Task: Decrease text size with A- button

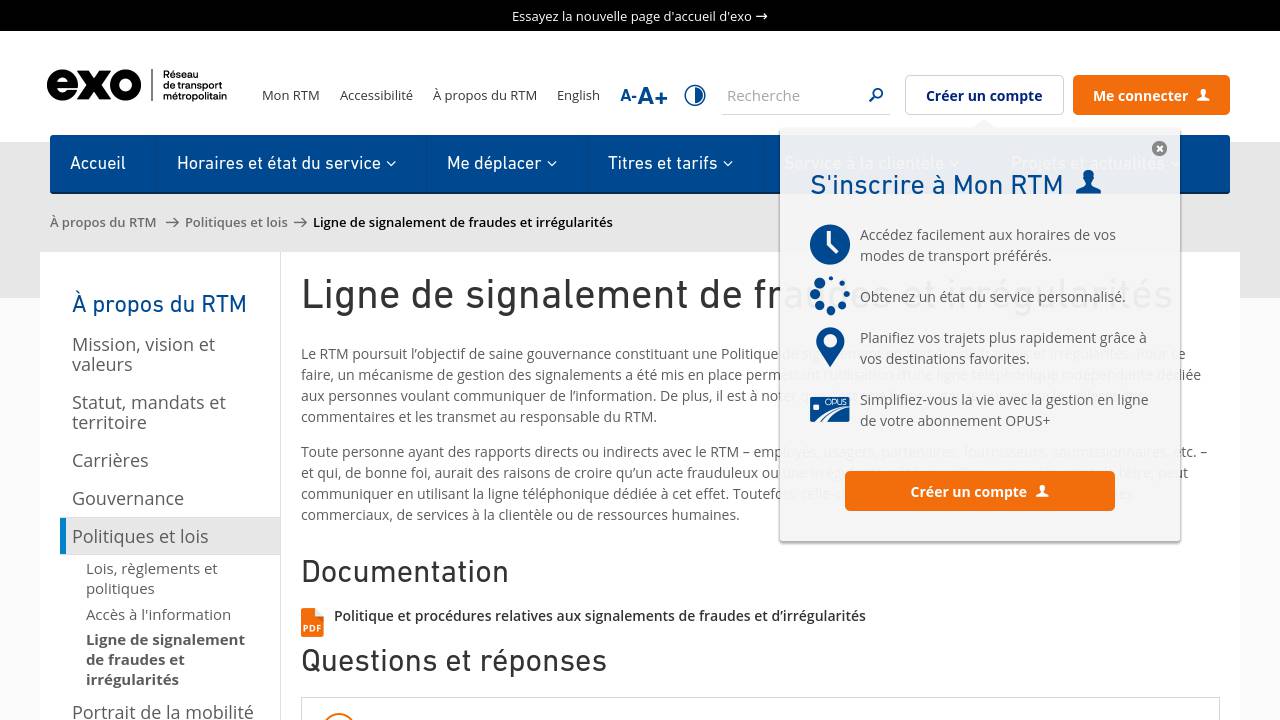Action: (x=628, y=96)
